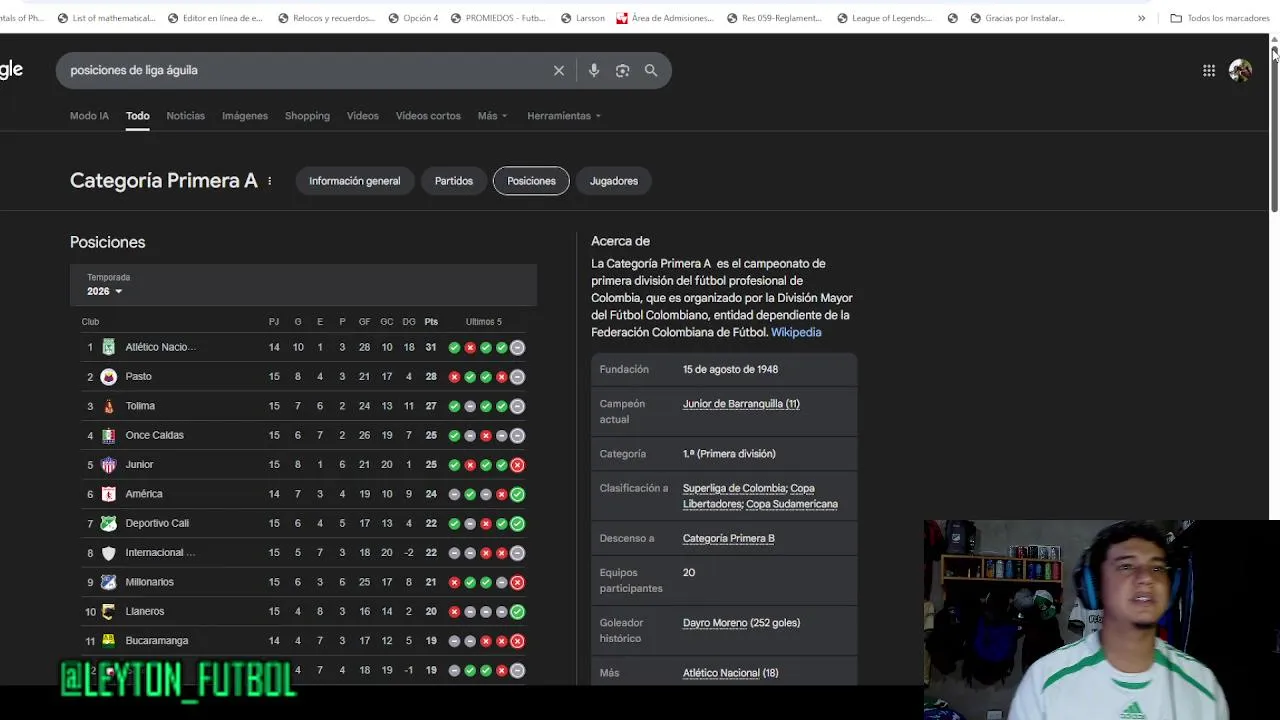Select the Shopping search tab
Image resolution: width=1280 pixels, height=720 pixels.
click(x=307, y=116)
